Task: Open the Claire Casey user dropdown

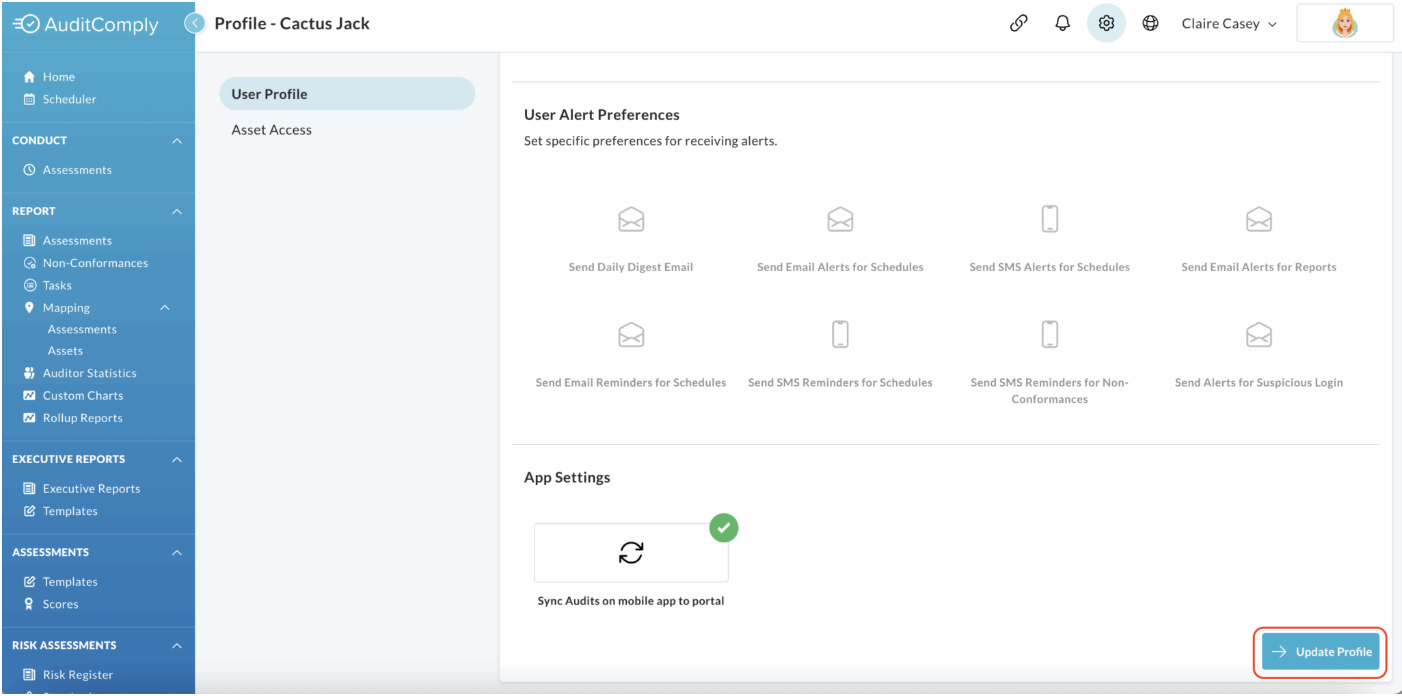Action: 1229,24
